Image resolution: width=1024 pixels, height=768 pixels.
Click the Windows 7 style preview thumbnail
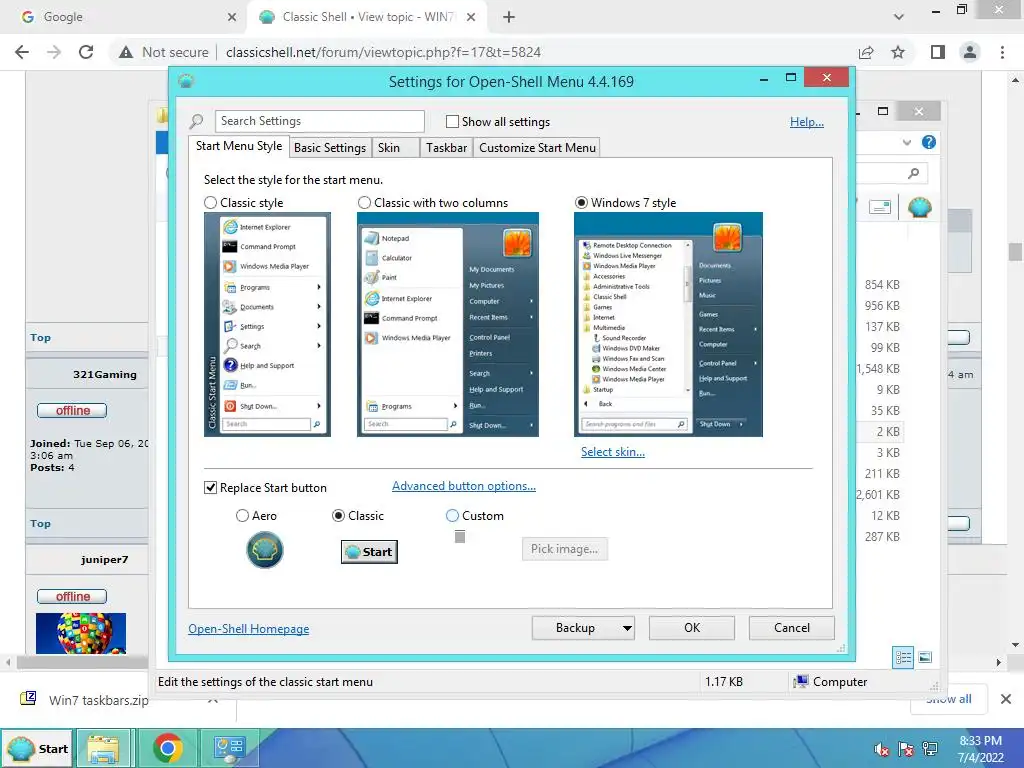[x=668, y=325]
